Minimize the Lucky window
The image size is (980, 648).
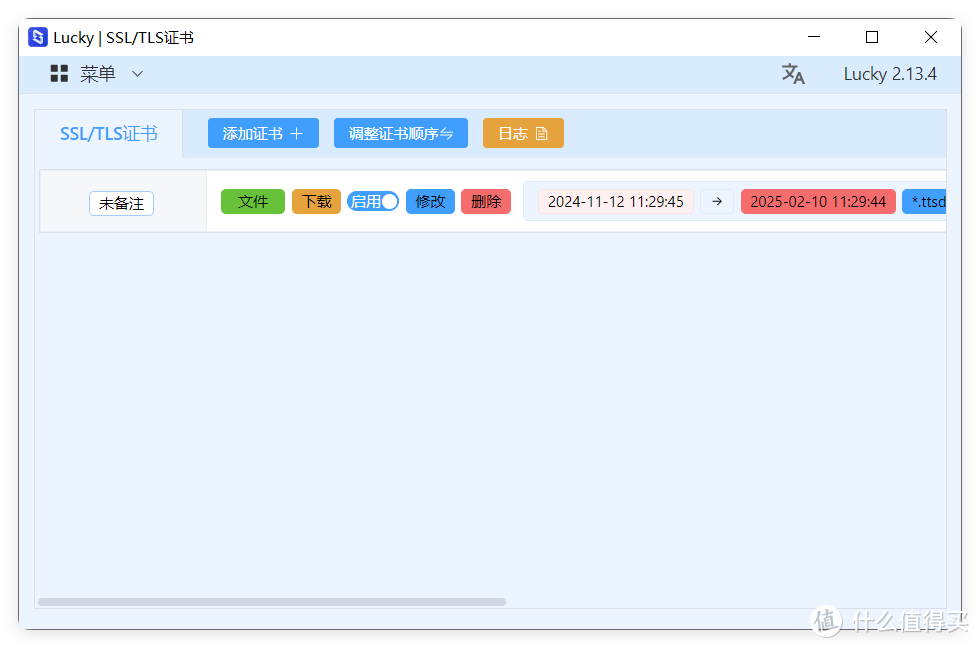(814, 37)
